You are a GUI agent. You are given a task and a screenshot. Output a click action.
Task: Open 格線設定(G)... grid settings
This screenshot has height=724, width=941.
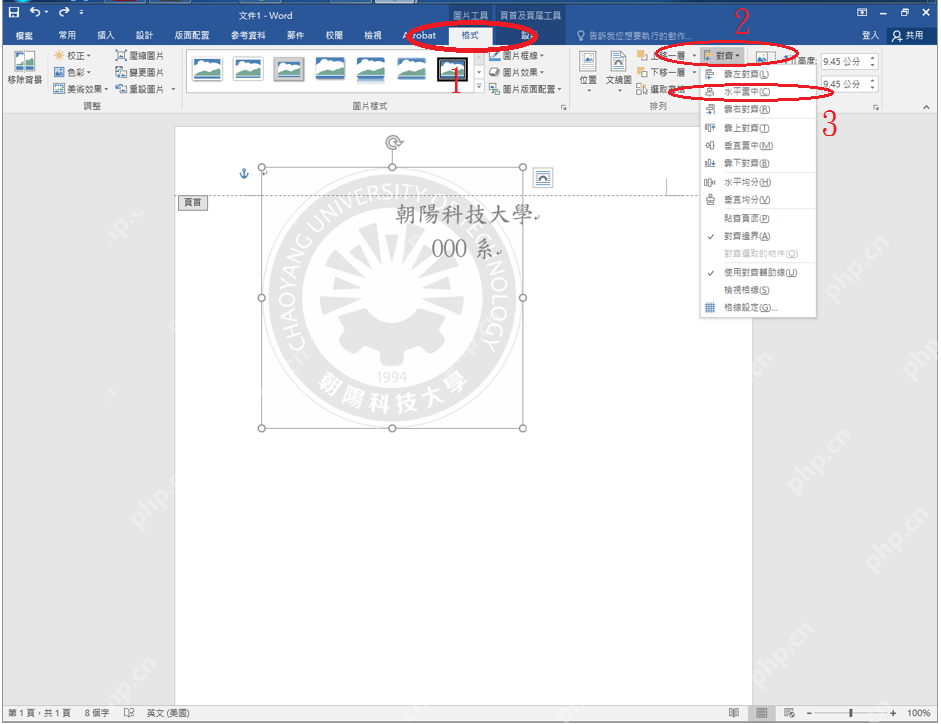[758, 307]
